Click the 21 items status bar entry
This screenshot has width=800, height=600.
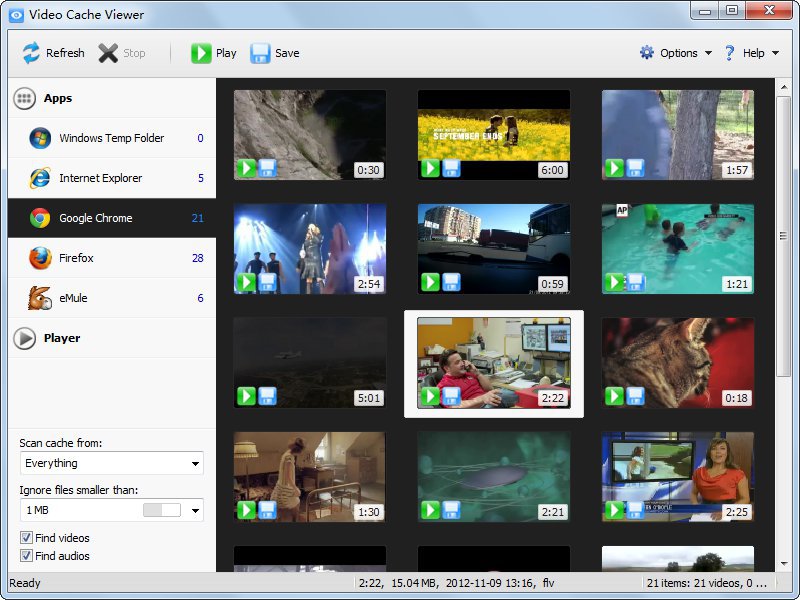click(x=706, y=583)
